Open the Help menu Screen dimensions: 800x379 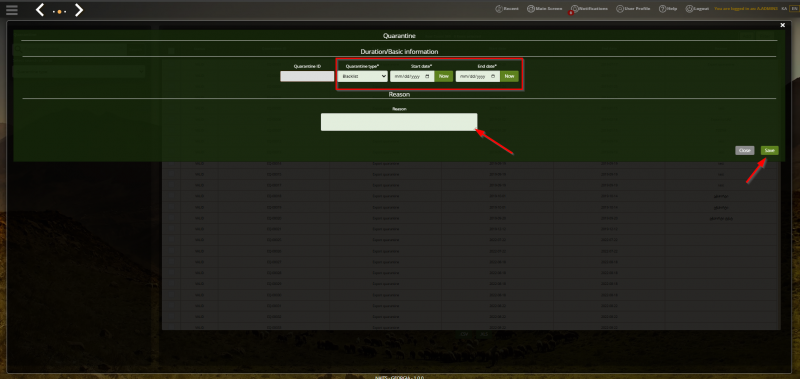[668, 9]
